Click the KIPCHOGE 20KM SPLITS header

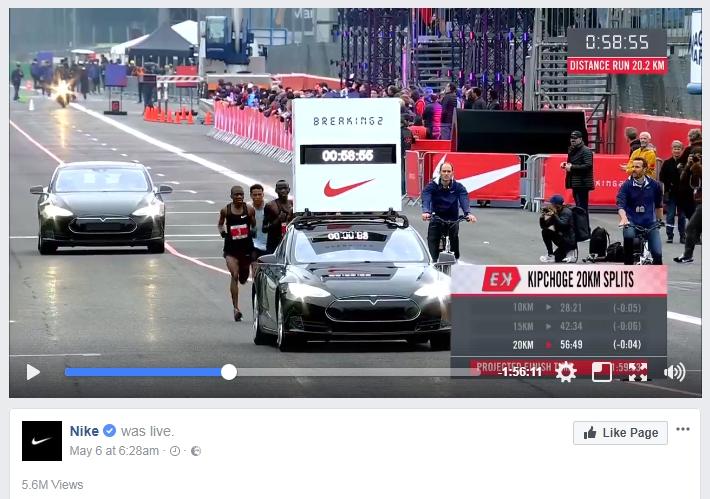pos(559,280)
